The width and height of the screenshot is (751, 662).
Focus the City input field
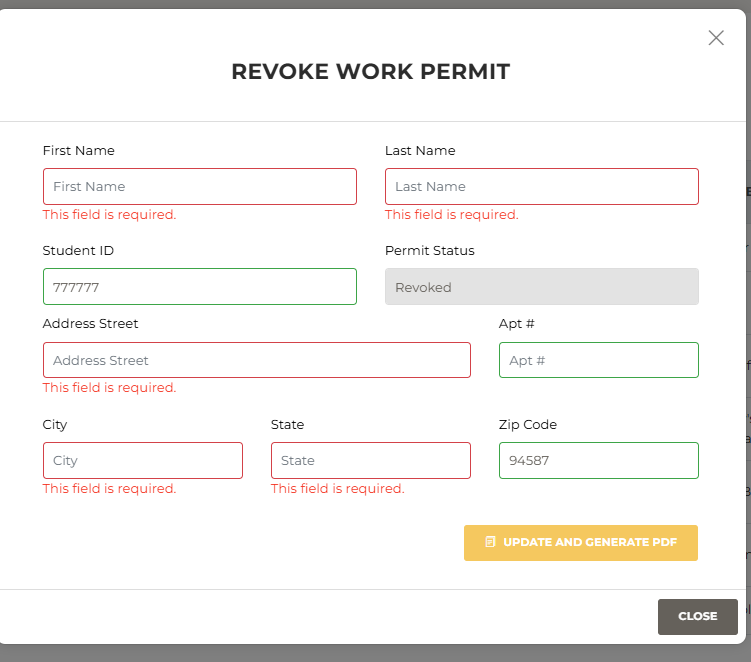(x=143, y=460)
